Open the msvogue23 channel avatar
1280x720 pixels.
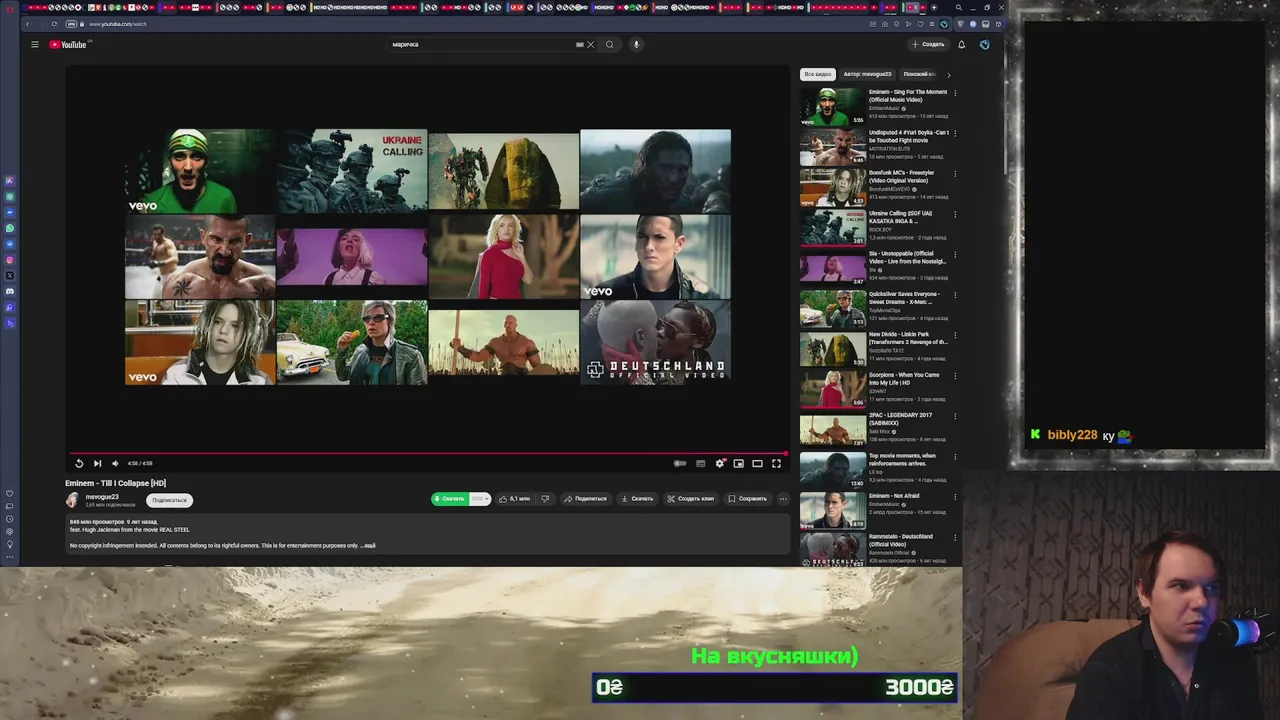click(72, 500)
